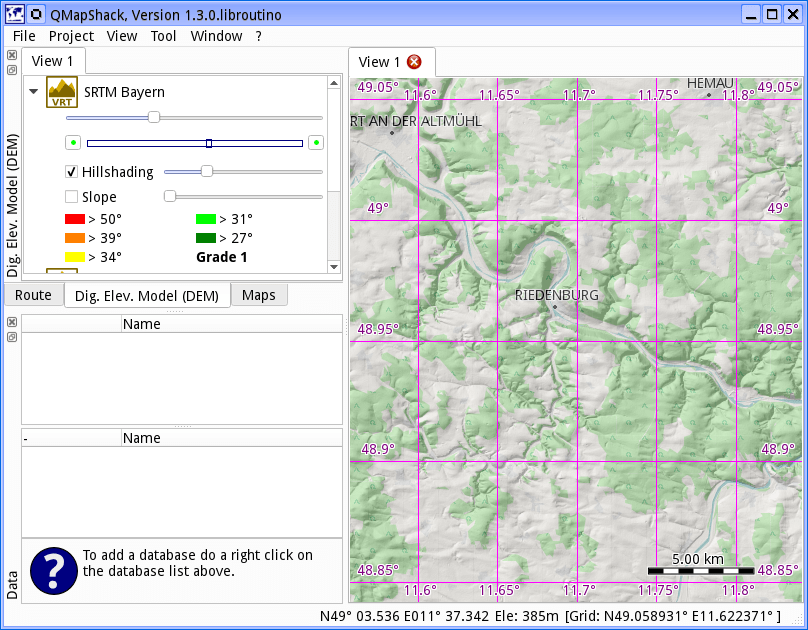Click the DEM list scroll up arrow
Image resolution: width=808 pixels, height=630 pixels.
(334, 83)
